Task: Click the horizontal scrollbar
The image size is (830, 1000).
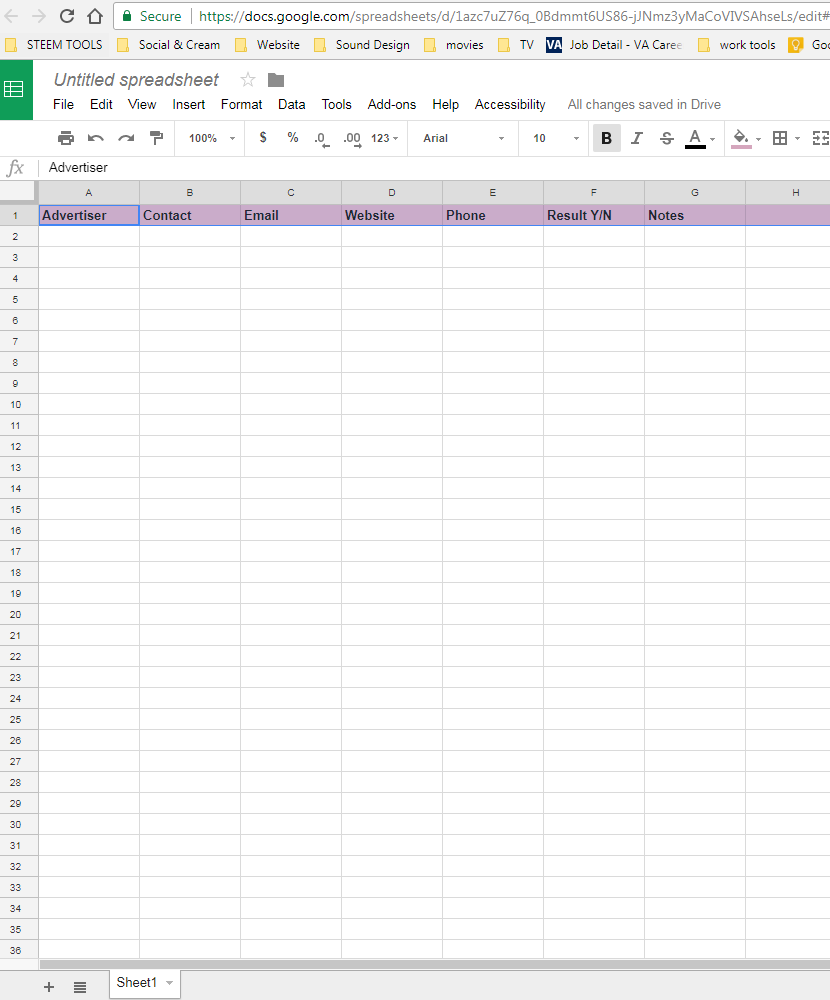Action: pyautogui.click(x=434, y=964)
